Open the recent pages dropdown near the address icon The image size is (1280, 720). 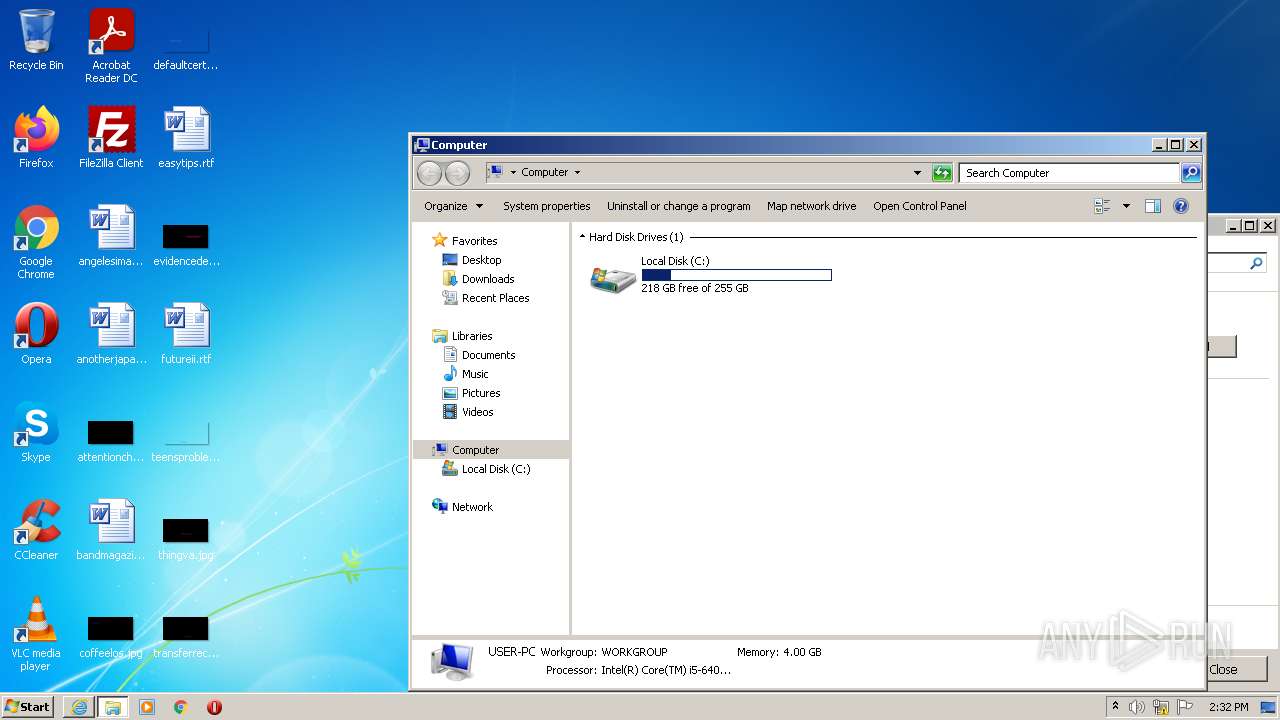pos(513,173)
